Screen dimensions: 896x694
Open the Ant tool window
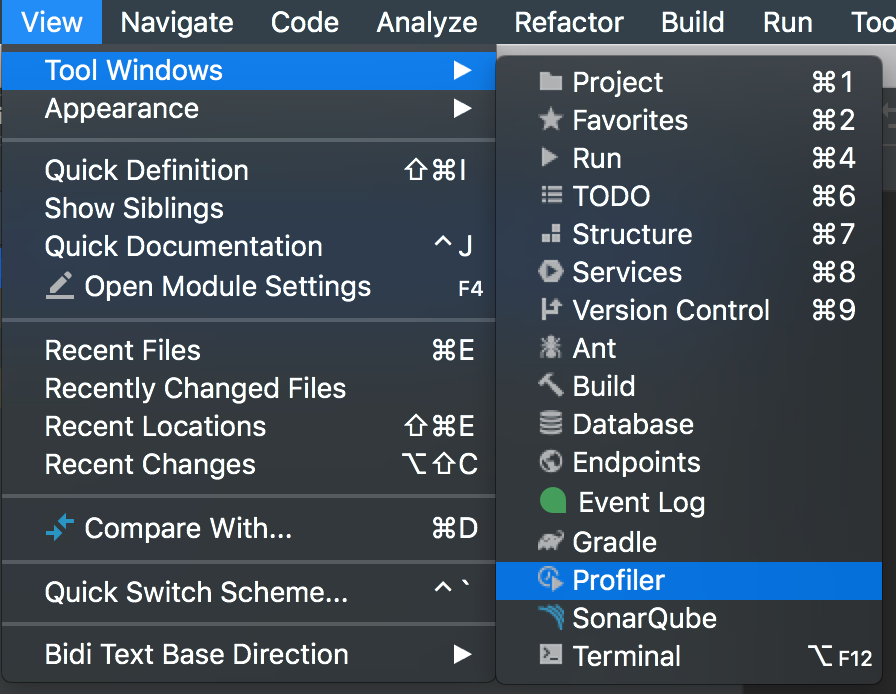click(689, 348)
